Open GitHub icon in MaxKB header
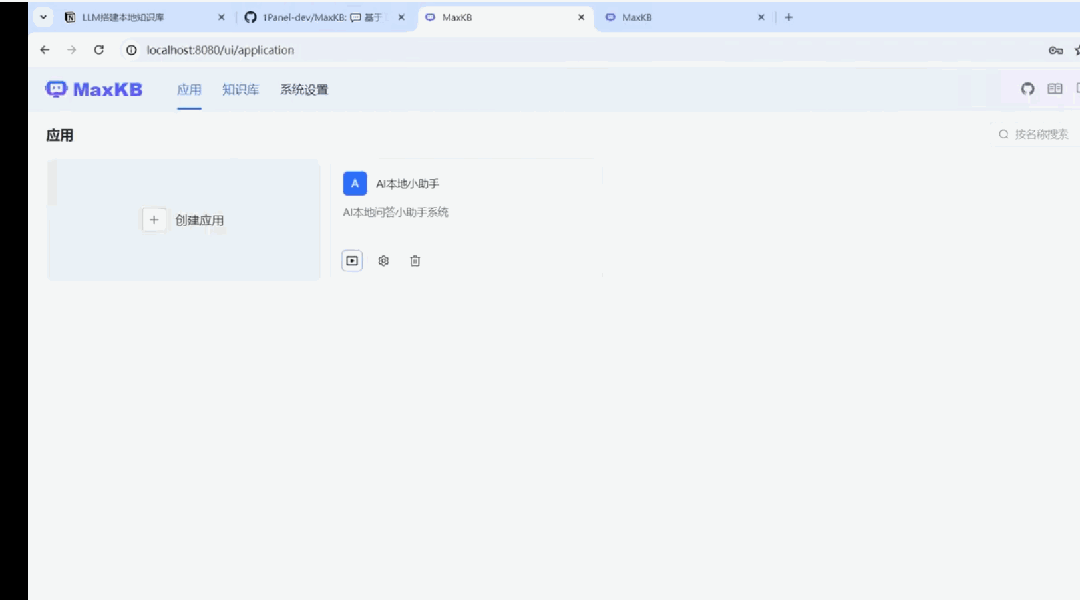This screenshot has height=600, width=1080. [1028, 89]
